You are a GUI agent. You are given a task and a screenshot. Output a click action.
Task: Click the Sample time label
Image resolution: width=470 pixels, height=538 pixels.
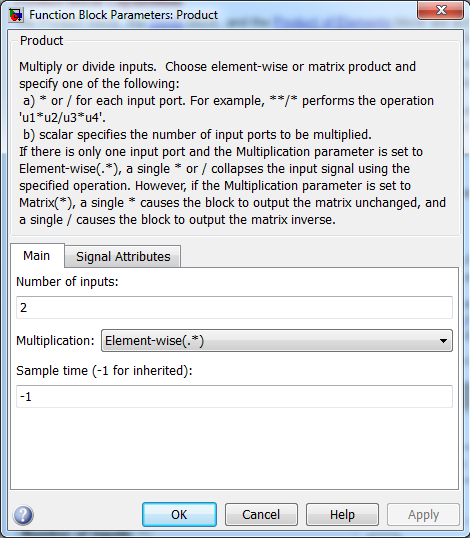click(104, 371)
